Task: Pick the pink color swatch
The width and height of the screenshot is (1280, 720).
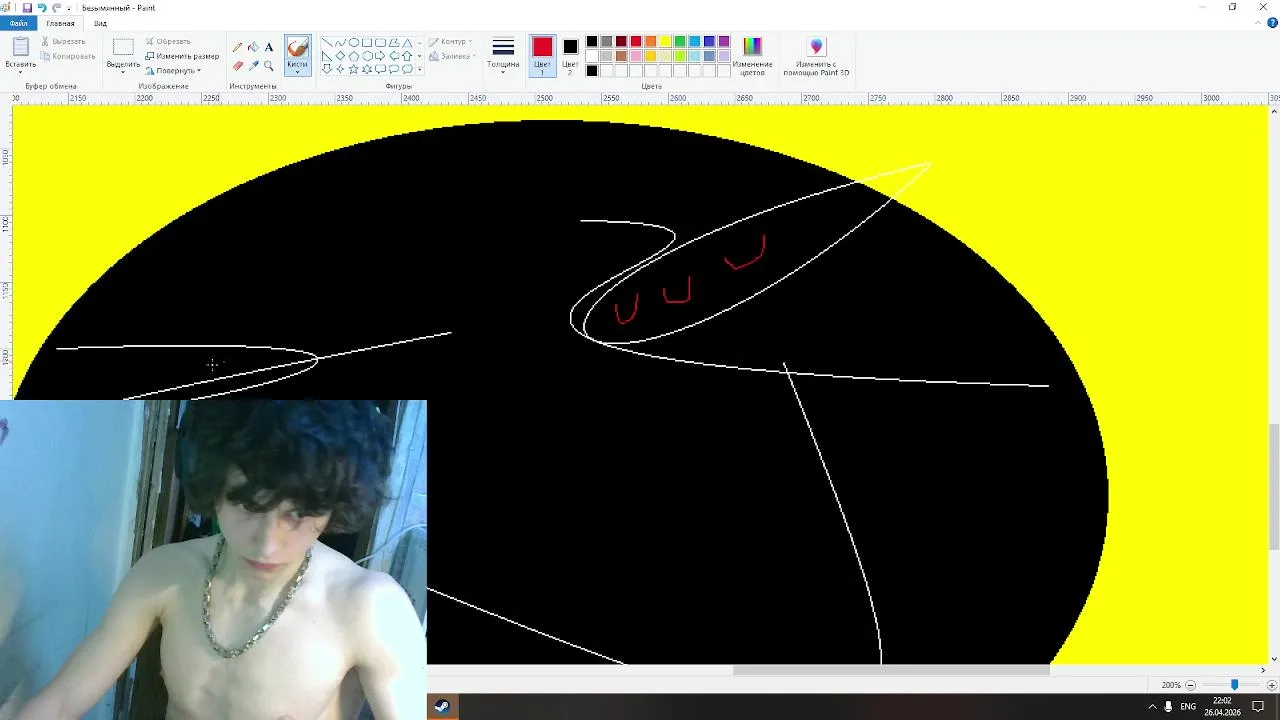Action: pyautogui.click(x=636, y=56)
